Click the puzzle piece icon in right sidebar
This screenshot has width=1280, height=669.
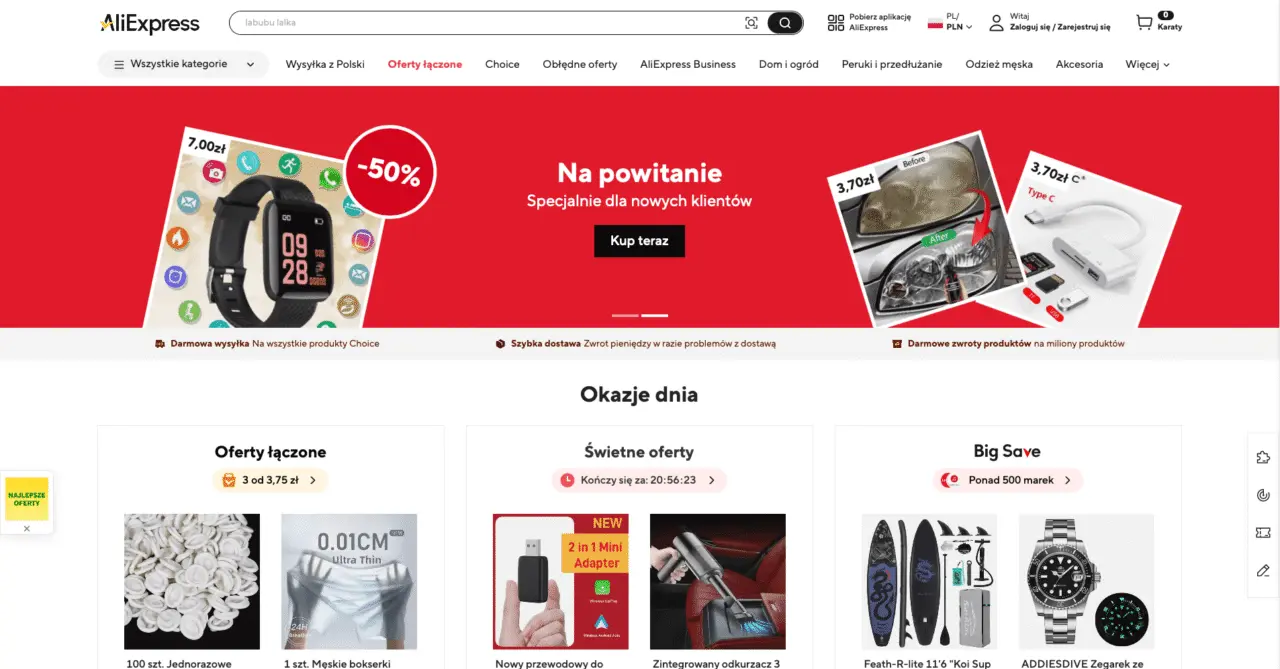point(1263,457)
